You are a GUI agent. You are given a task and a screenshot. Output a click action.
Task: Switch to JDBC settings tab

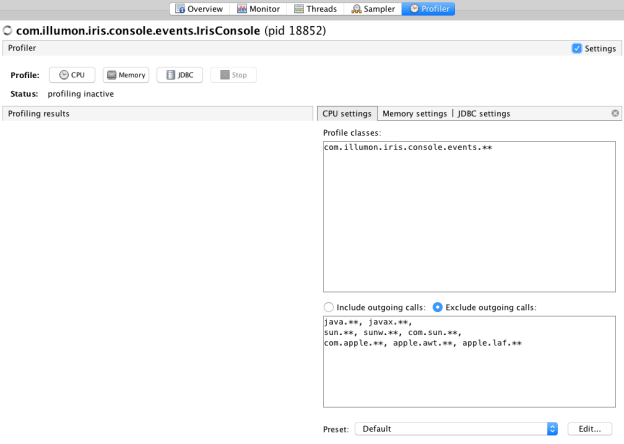pyautogui.click(x=484, y=114)
